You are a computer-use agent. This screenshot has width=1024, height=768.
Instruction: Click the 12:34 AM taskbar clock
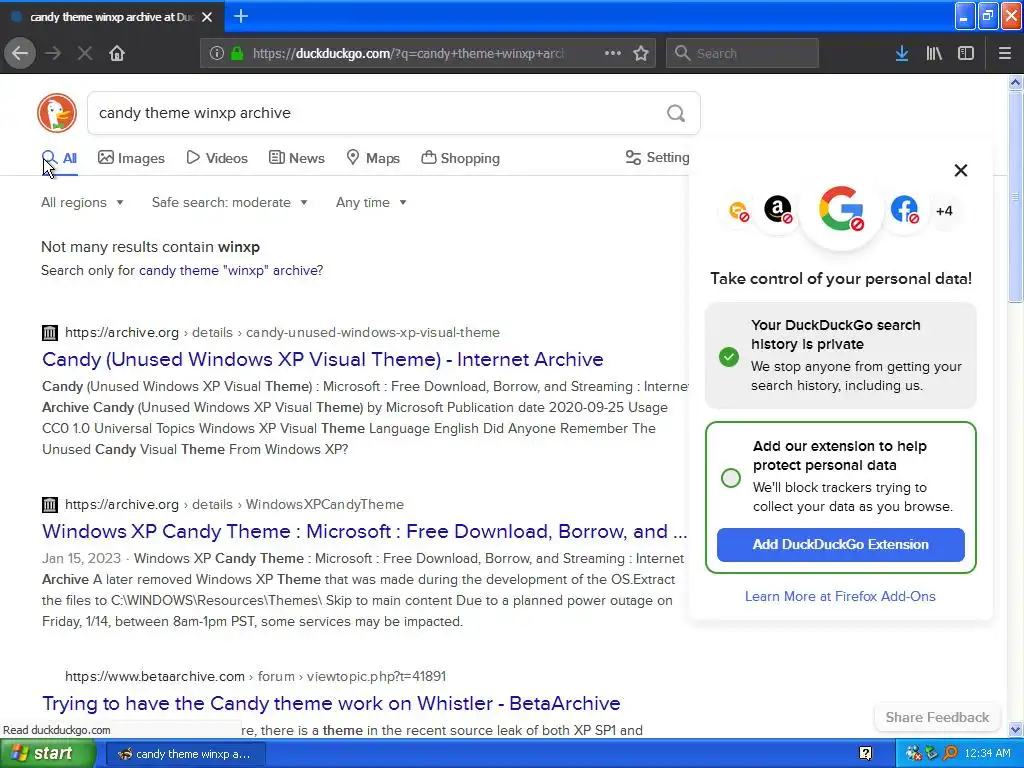[987, 754]
